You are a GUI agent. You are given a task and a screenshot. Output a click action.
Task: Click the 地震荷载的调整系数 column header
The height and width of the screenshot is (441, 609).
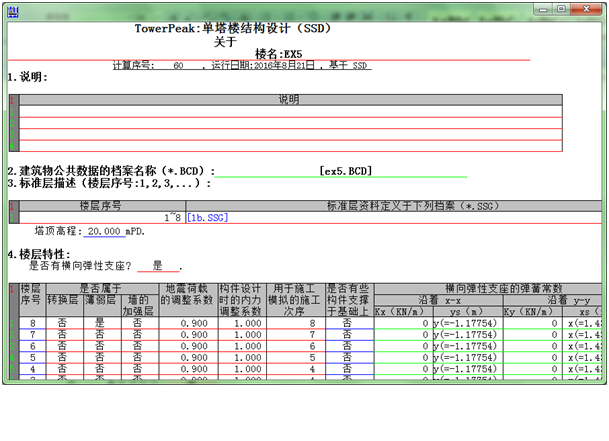pyautogui.click(x=188, y=300)
